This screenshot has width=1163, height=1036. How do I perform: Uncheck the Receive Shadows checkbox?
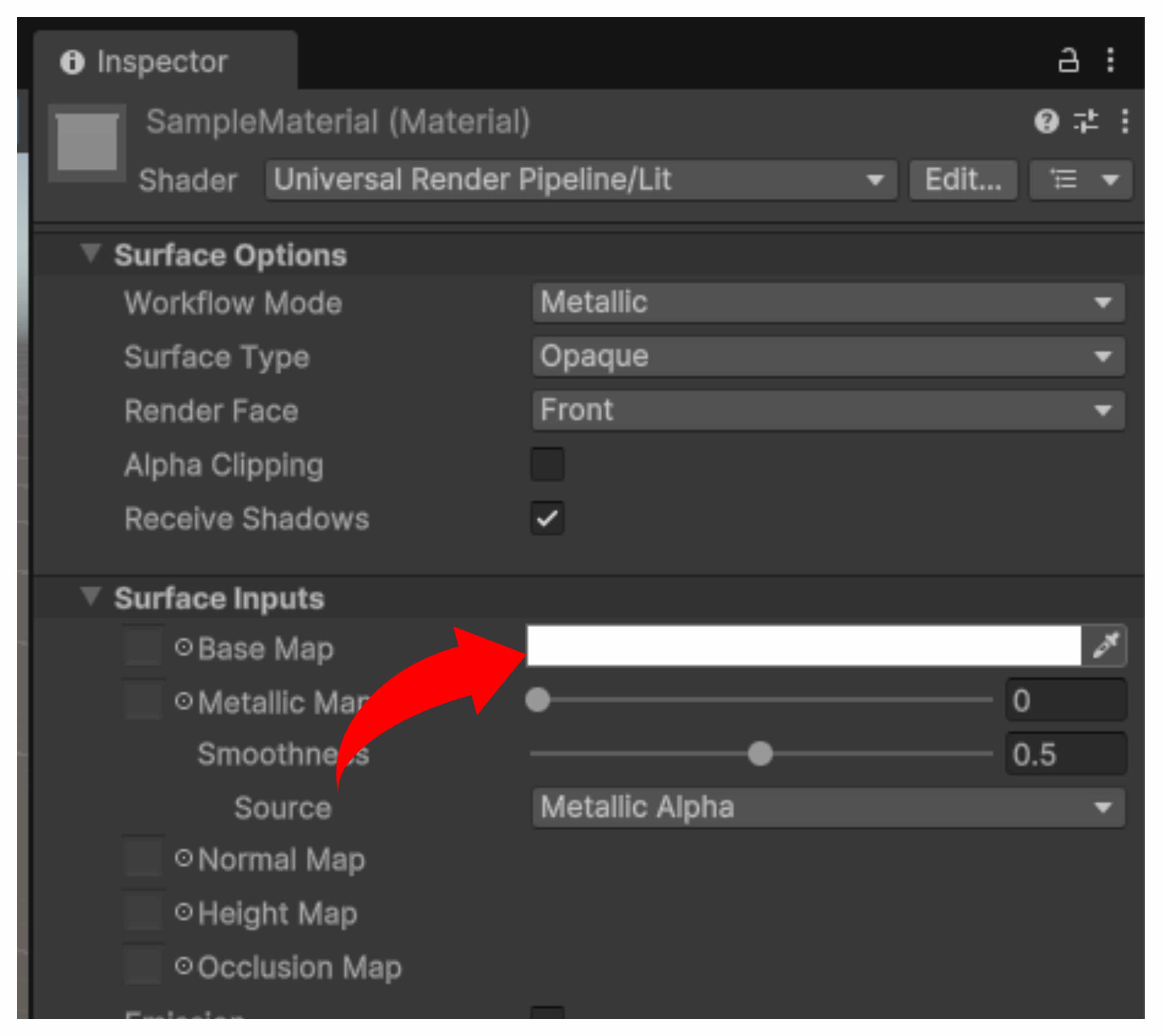(x=547, y=518)
